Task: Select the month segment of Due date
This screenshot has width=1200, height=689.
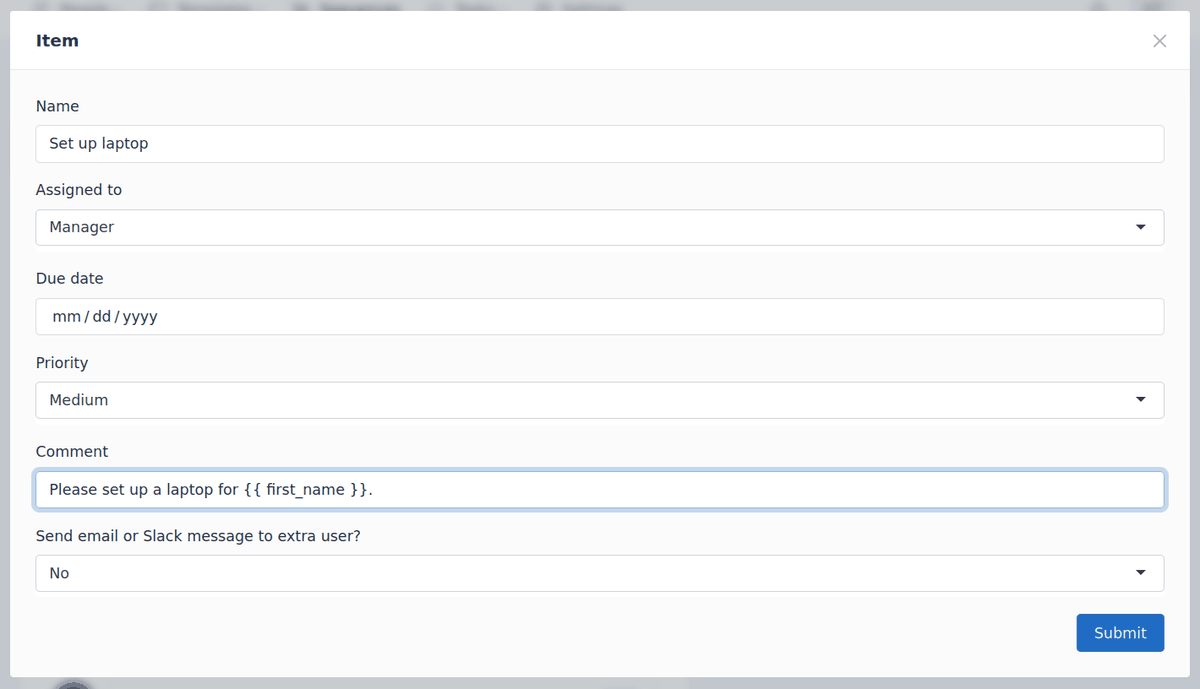Action: coord(66,316)
